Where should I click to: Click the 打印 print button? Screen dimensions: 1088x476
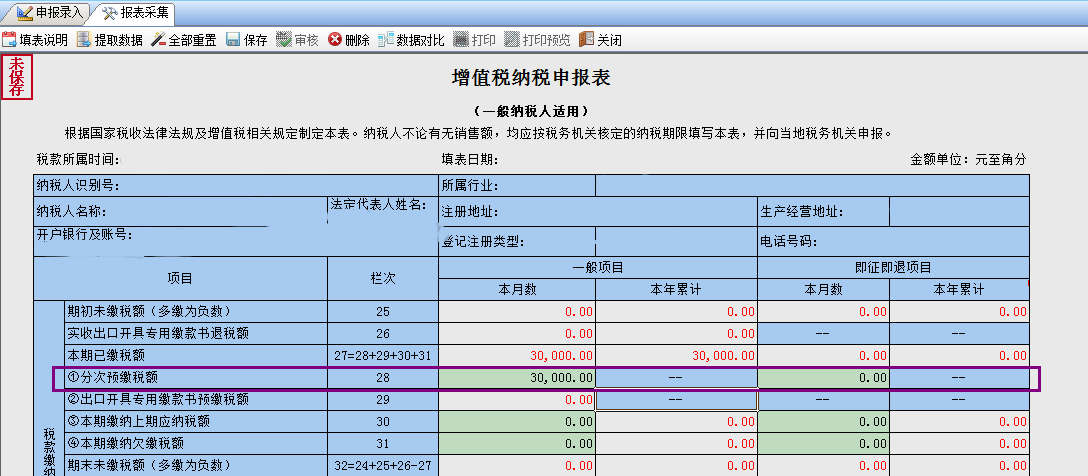pyautogui.click(x=475, y=40)
